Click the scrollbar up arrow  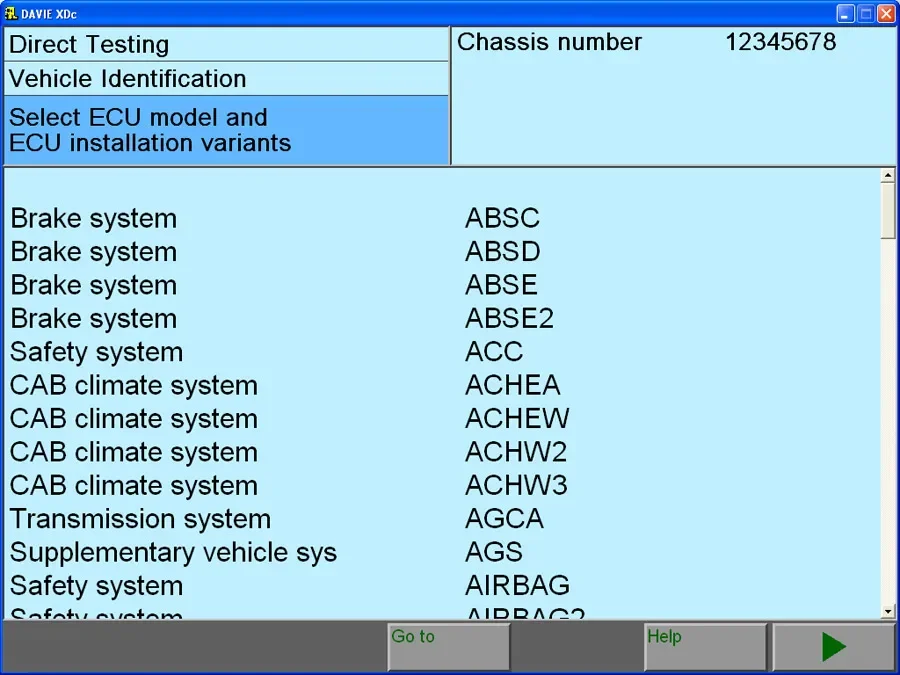pos(887,173)
